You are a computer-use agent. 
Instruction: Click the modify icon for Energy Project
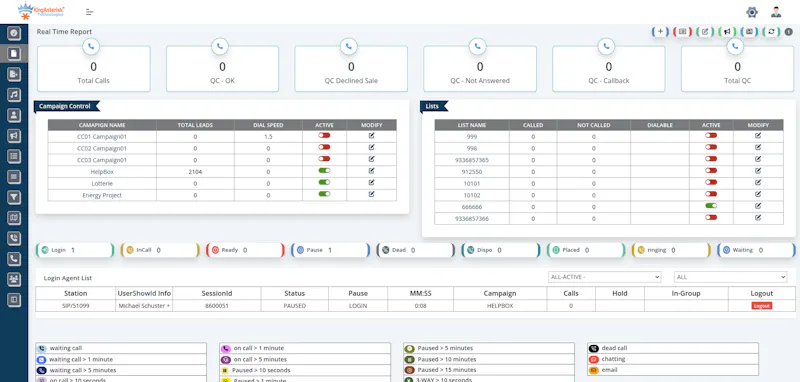[x=371, y=194]
